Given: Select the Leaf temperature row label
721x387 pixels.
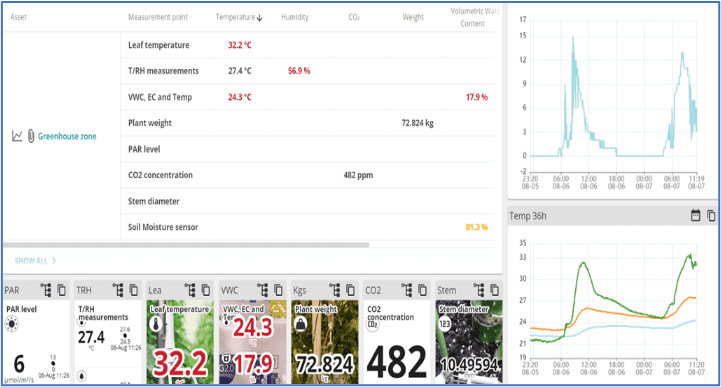Looking at the screenshot, I should tap(159, 45).
